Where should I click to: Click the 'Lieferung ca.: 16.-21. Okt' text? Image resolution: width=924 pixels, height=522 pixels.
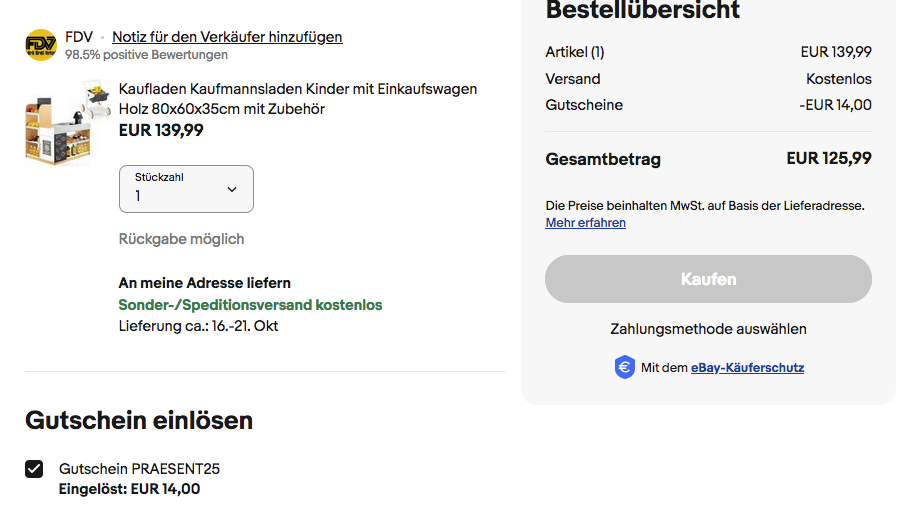coord(198,326)
